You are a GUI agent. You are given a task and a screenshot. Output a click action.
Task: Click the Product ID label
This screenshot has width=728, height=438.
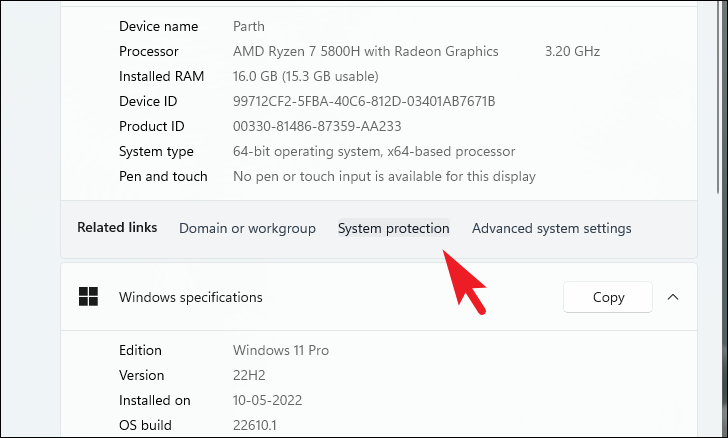(x=152, y=126)
